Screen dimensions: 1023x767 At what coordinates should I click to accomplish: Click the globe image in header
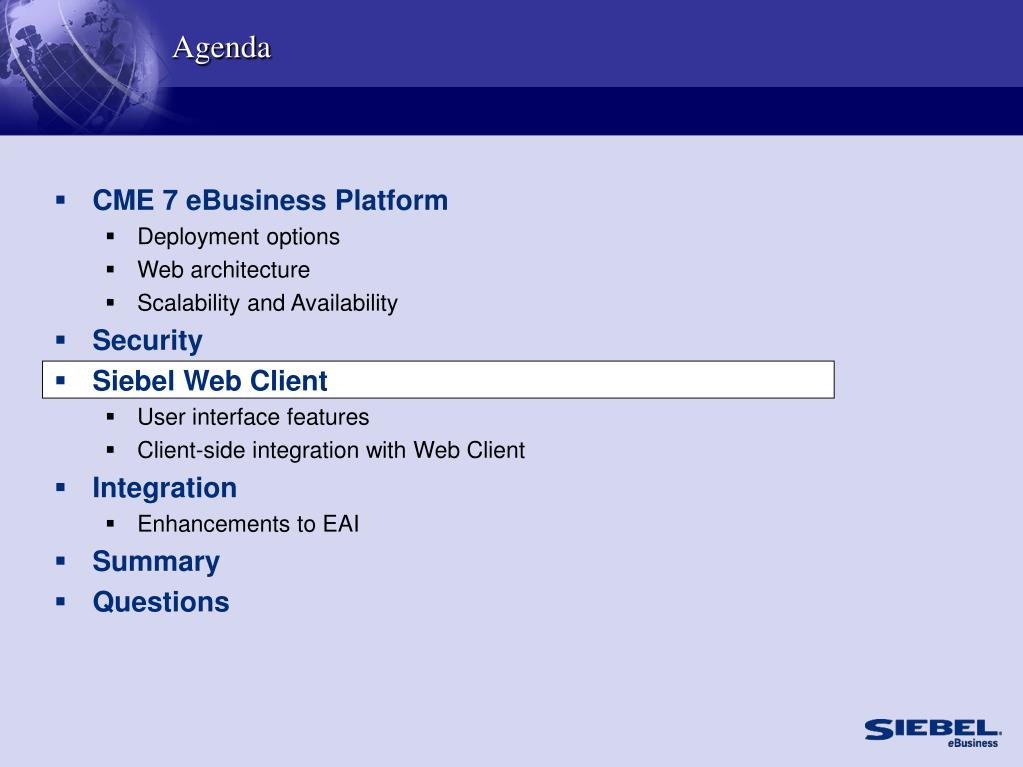coord(82,65)
